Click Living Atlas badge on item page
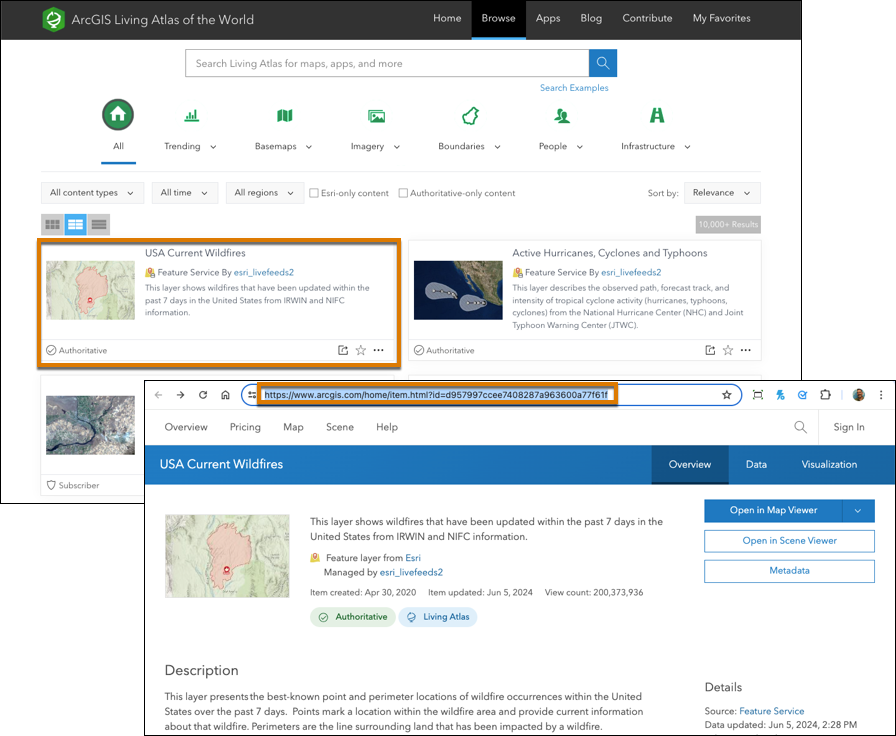 438,617
